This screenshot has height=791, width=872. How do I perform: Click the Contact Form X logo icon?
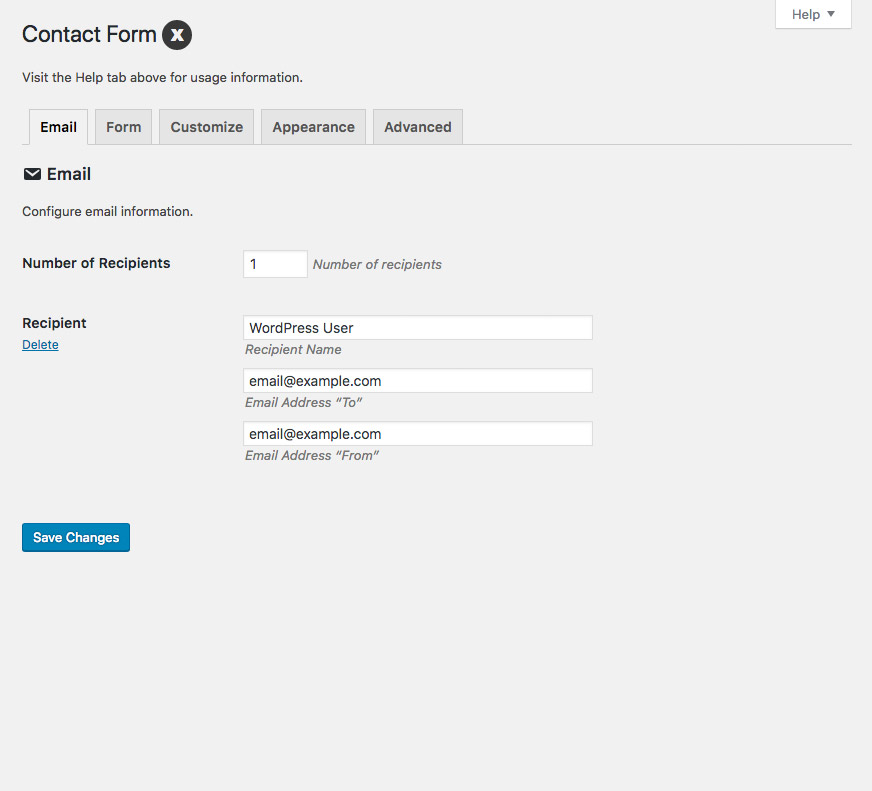177,35
